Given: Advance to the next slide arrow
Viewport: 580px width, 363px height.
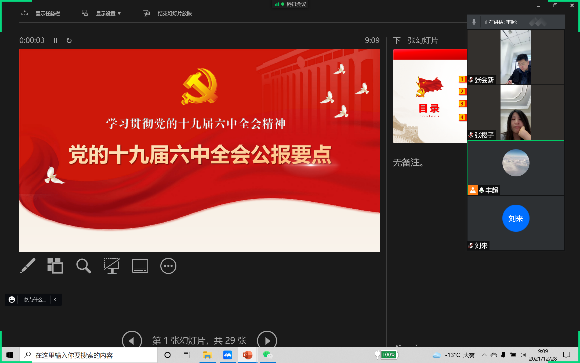Looking at the screenshot, I should [267, 340].
